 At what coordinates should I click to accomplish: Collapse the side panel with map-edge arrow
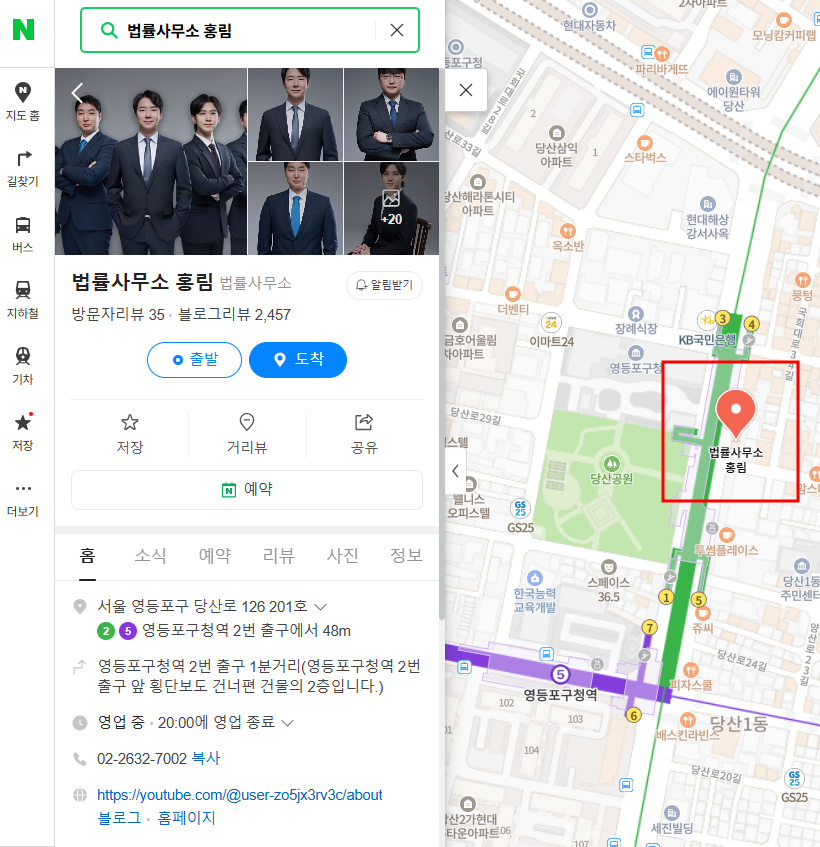(x=455, y=470)
